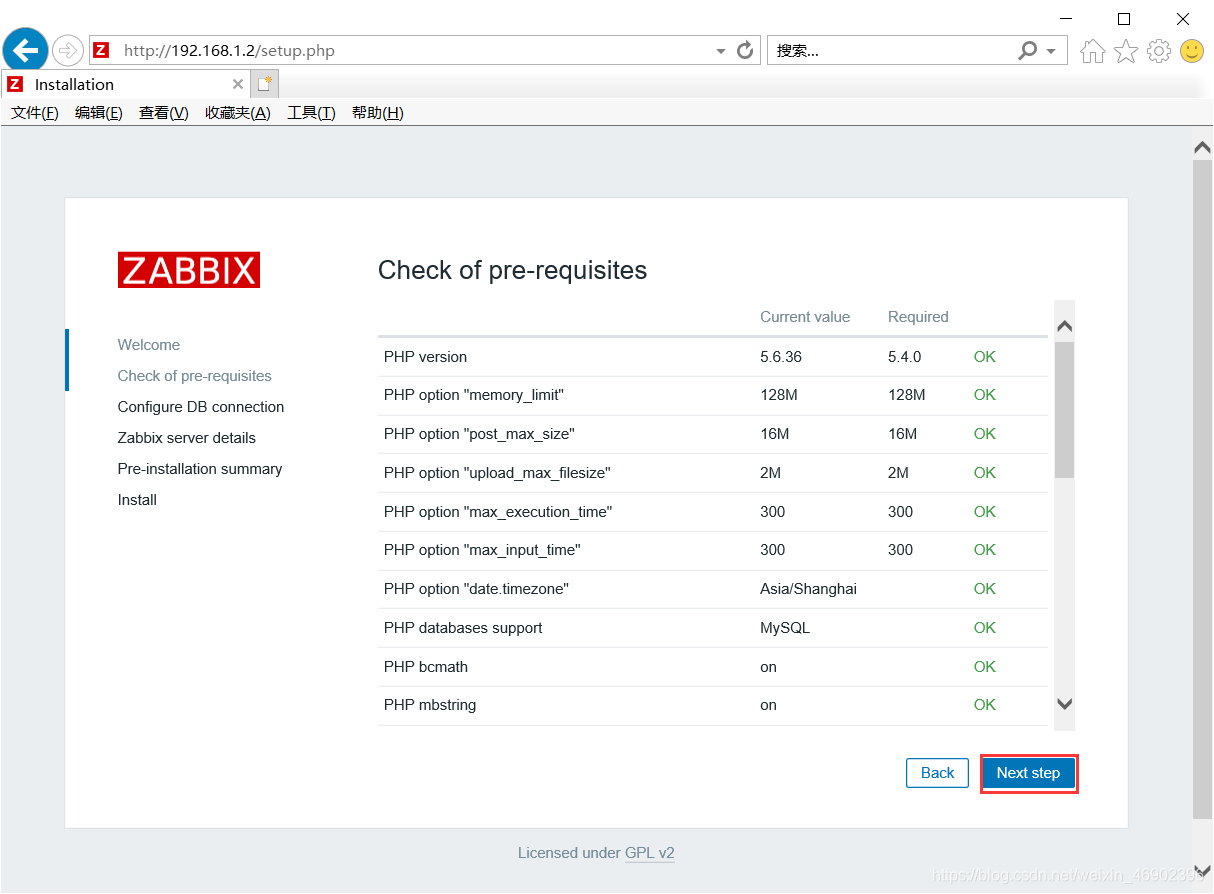Click the Back button
Screen dimensions: 1214x894
pos(937,773)
